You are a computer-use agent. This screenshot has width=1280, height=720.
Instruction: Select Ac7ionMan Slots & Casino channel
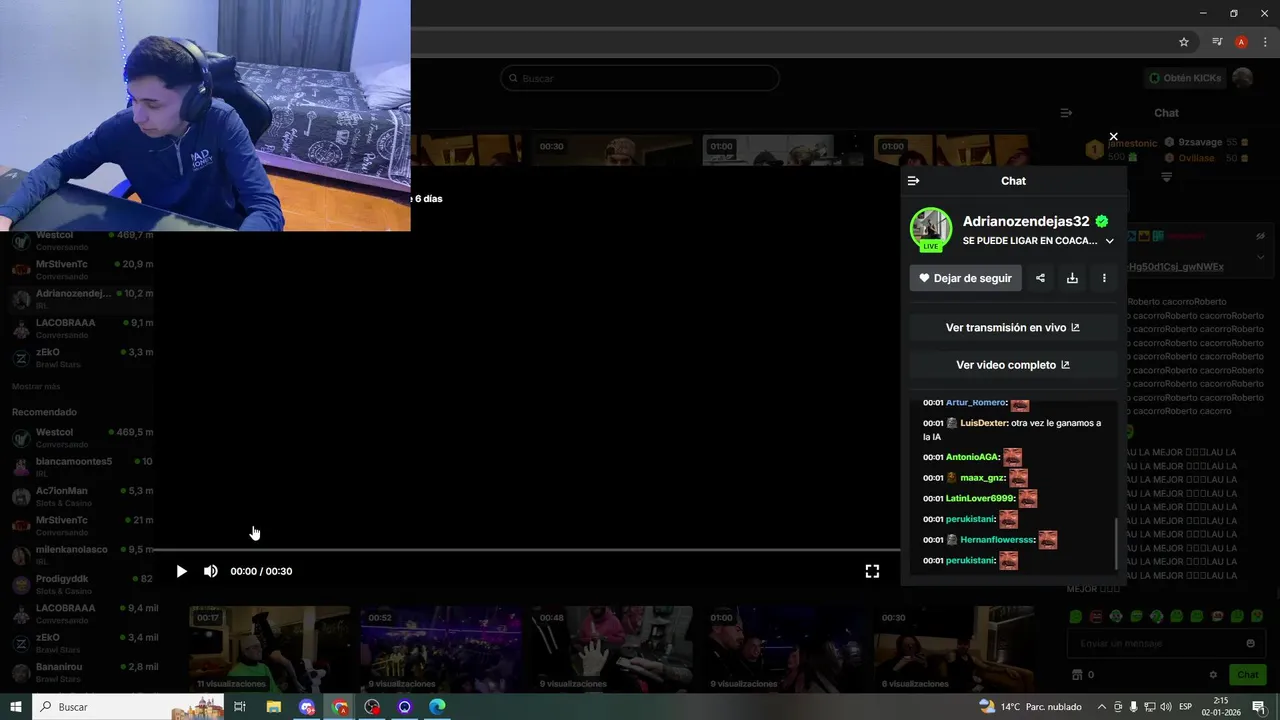coord(82,496)
